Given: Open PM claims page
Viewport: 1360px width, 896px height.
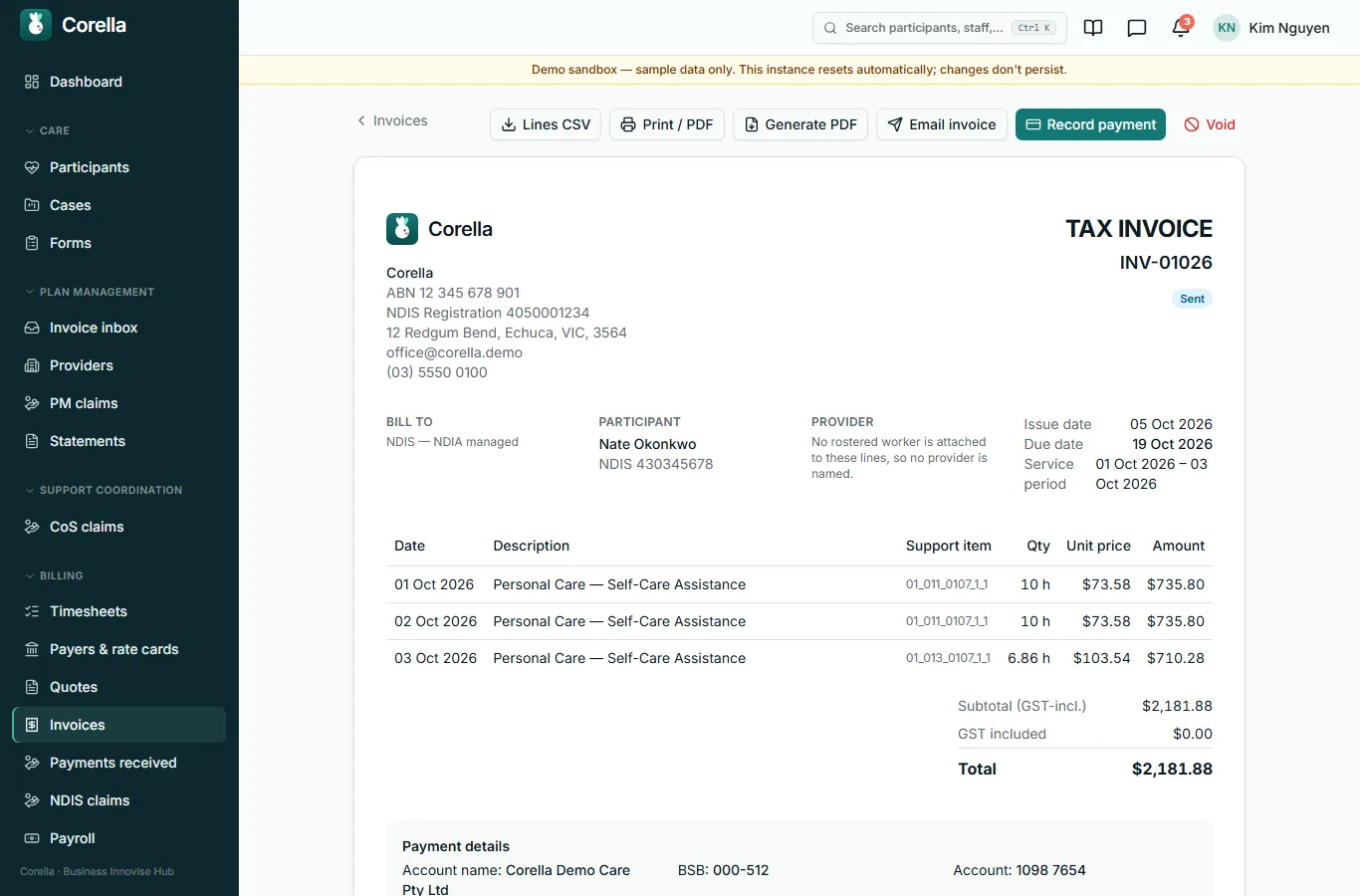Looking at the screenshot, I should 119,403.
